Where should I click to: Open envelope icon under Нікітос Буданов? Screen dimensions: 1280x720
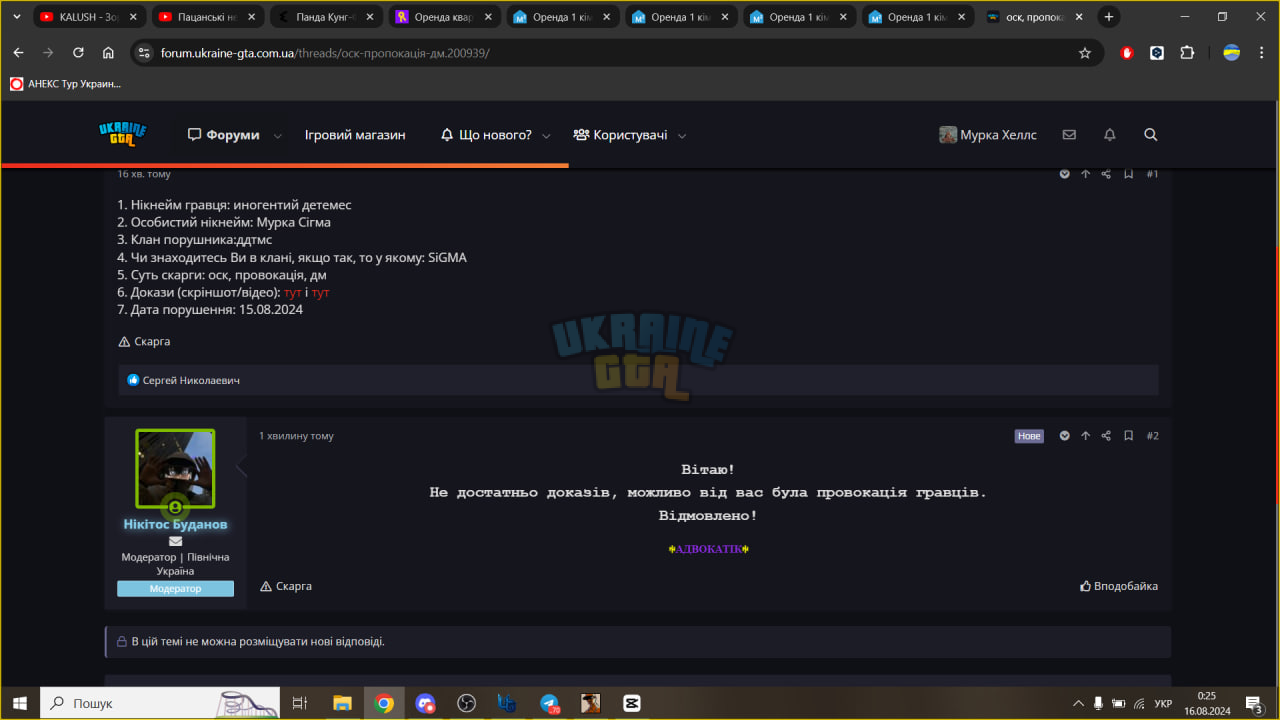pos(175,541)
